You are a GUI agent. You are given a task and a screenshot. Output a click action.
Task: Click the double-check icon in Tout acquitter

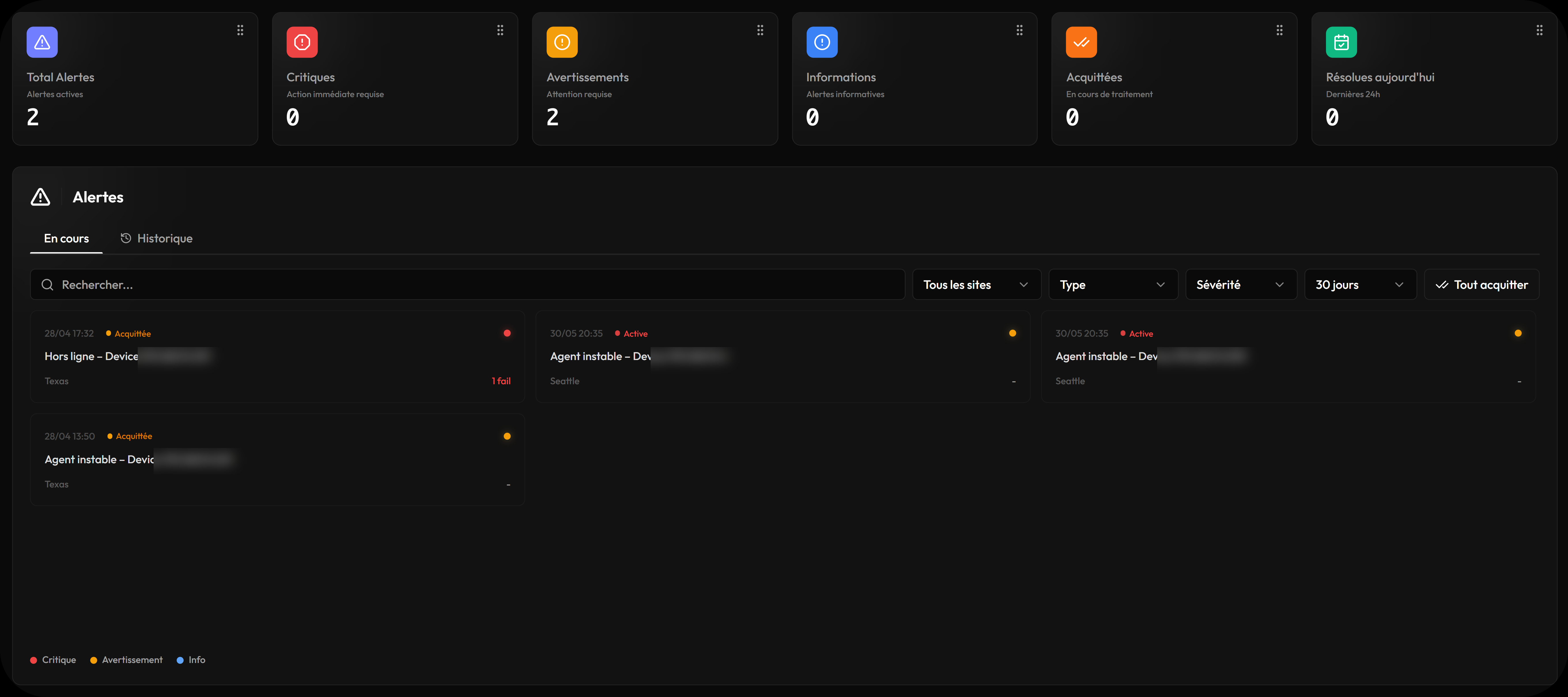tap(1442, 285)
